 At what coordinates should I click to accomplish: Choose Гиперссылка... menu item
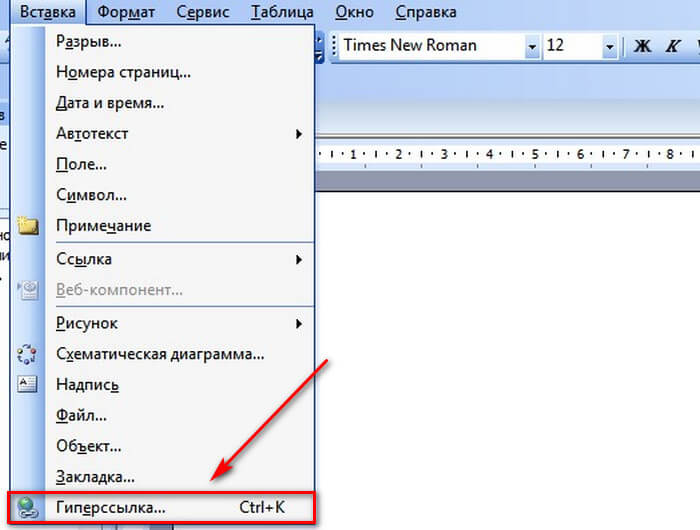(x=162, y=508)
